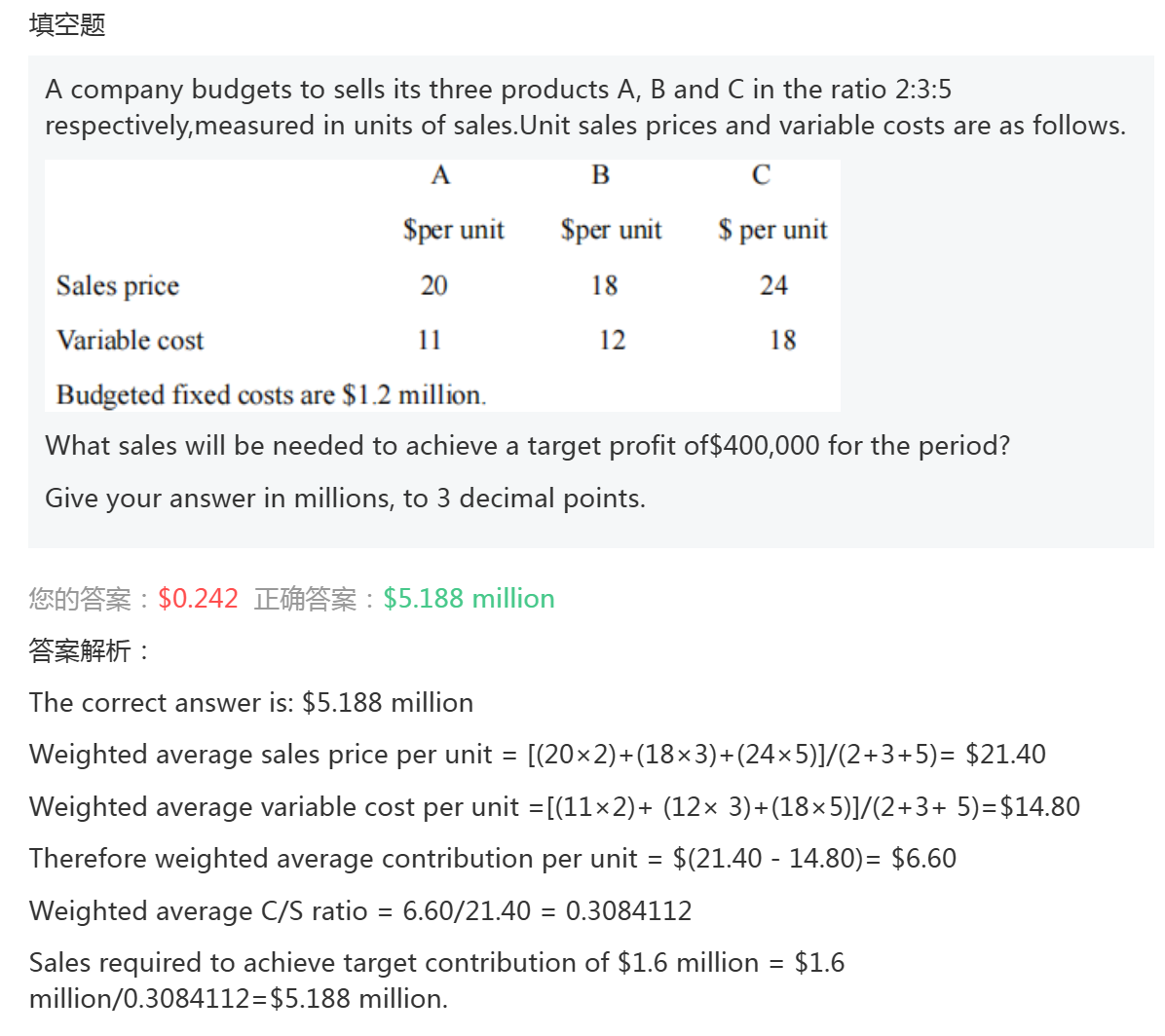Screen dimensions: 1165x1036
Task: Click column header A in the table
Action: tap(440, 175)
